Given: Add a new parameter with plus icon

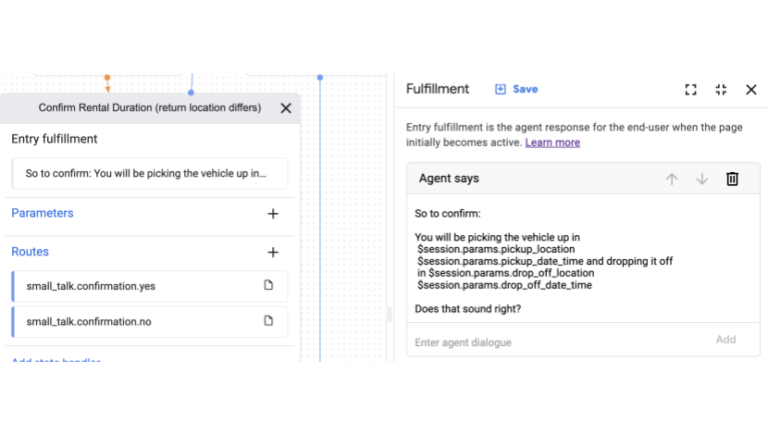Looking at the screenshot, I should [273, 213].
